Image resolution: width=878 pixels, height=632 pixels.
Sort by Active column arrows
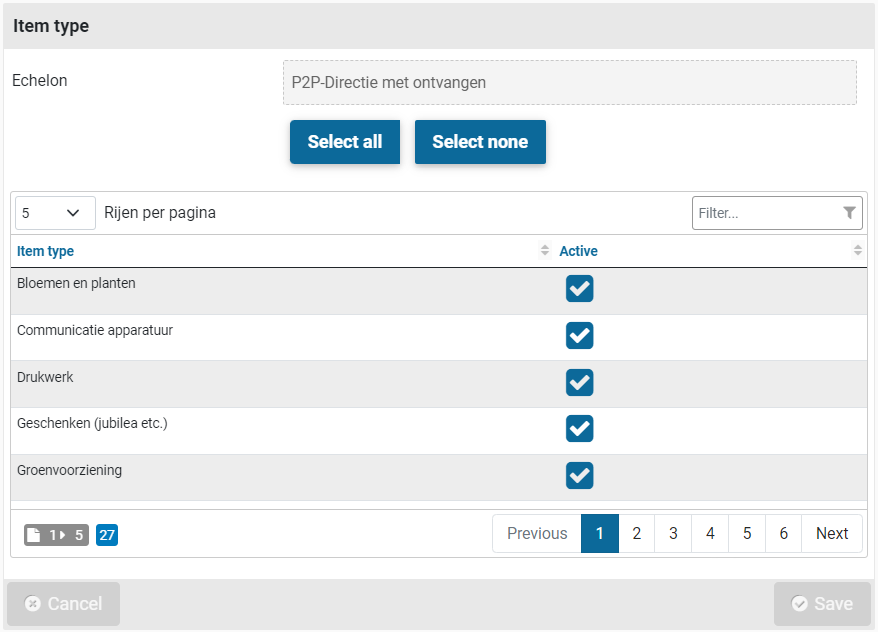click(x=857, y=251)
